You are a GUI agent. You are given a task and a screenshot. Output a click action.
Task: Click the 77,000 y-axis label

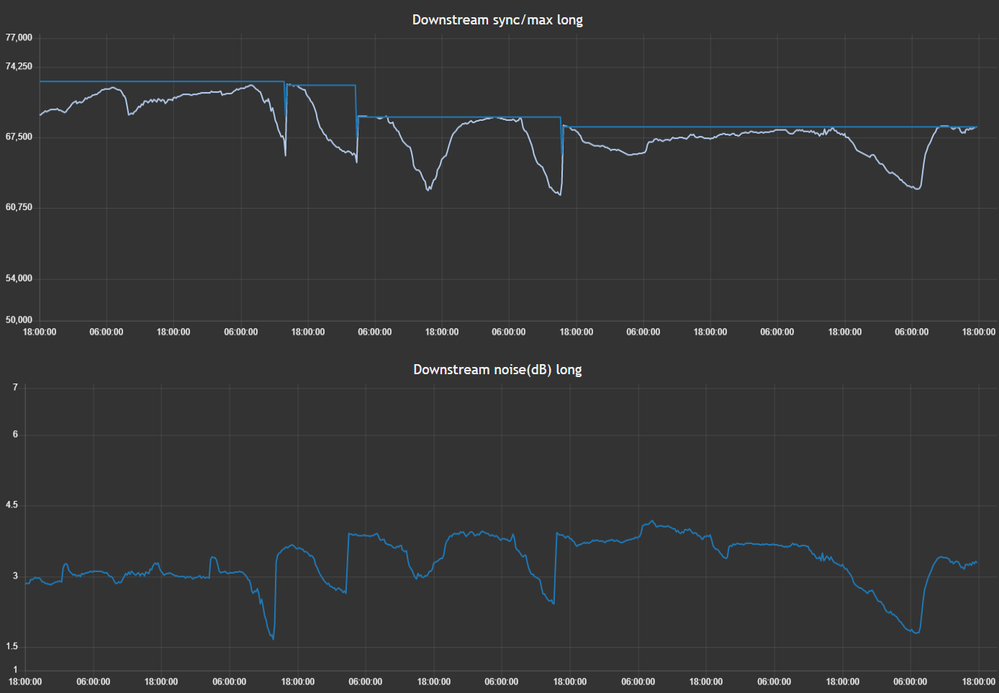click(x=19, y=38)
